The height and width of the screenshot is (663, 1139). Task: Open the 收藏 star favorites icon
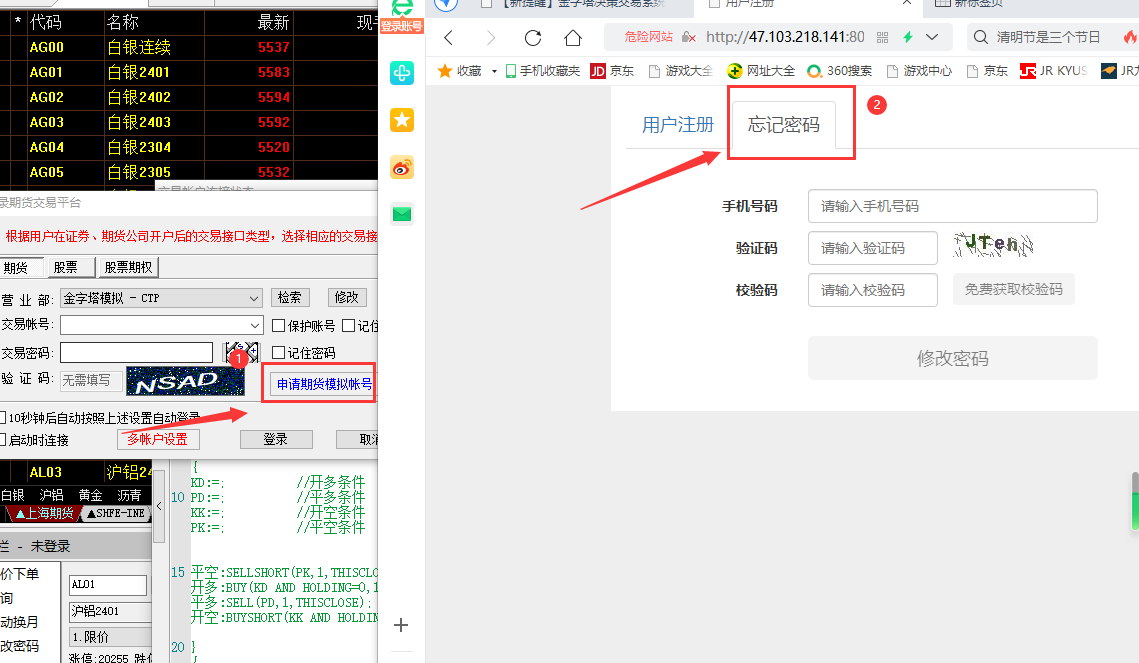click(x=445, y=70)
